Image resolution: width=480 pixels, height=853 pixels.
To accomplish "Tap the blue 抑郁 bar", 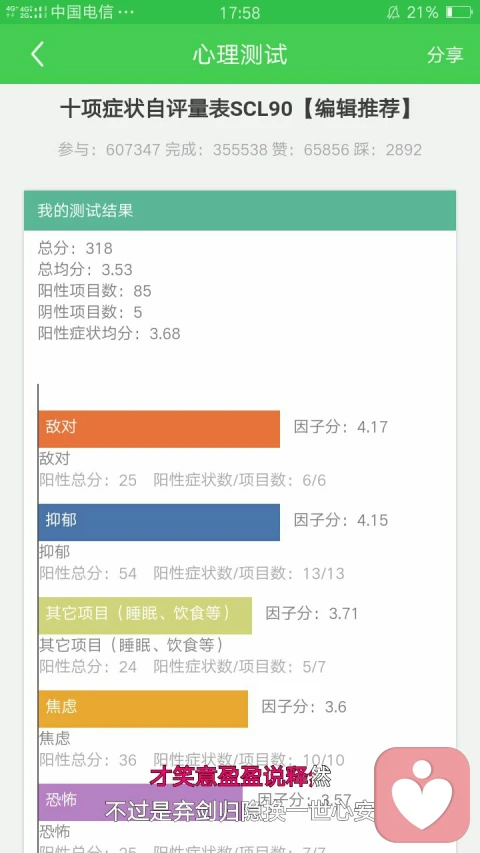I will tap(159, 522).
